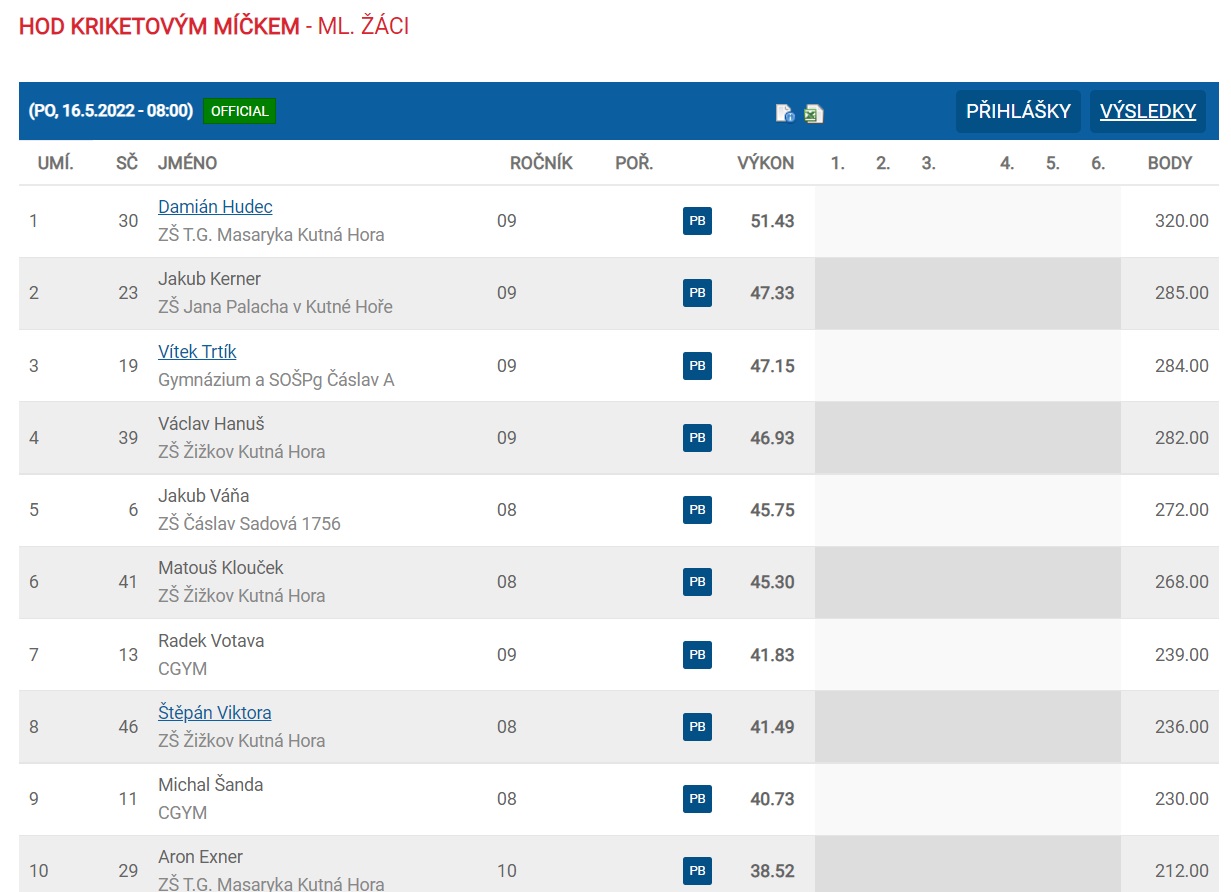This screenshot has height=892, width=1231.
Task: Select the name Jakub Kerner
Action: pos(209,279)
